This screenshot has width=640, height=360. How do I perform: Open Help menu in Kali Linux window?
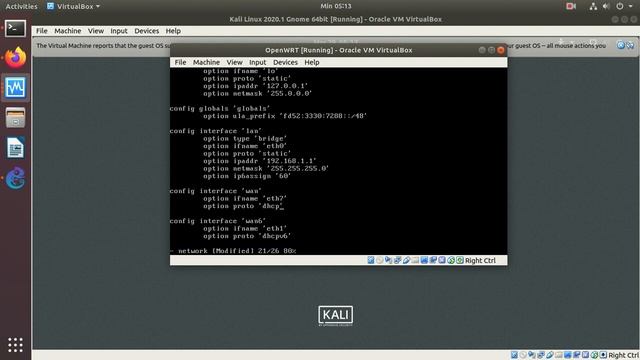point(173,31)
